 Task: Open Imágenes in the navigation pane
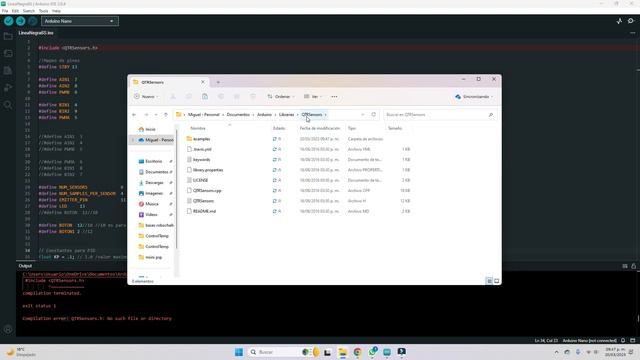point(154,193)
